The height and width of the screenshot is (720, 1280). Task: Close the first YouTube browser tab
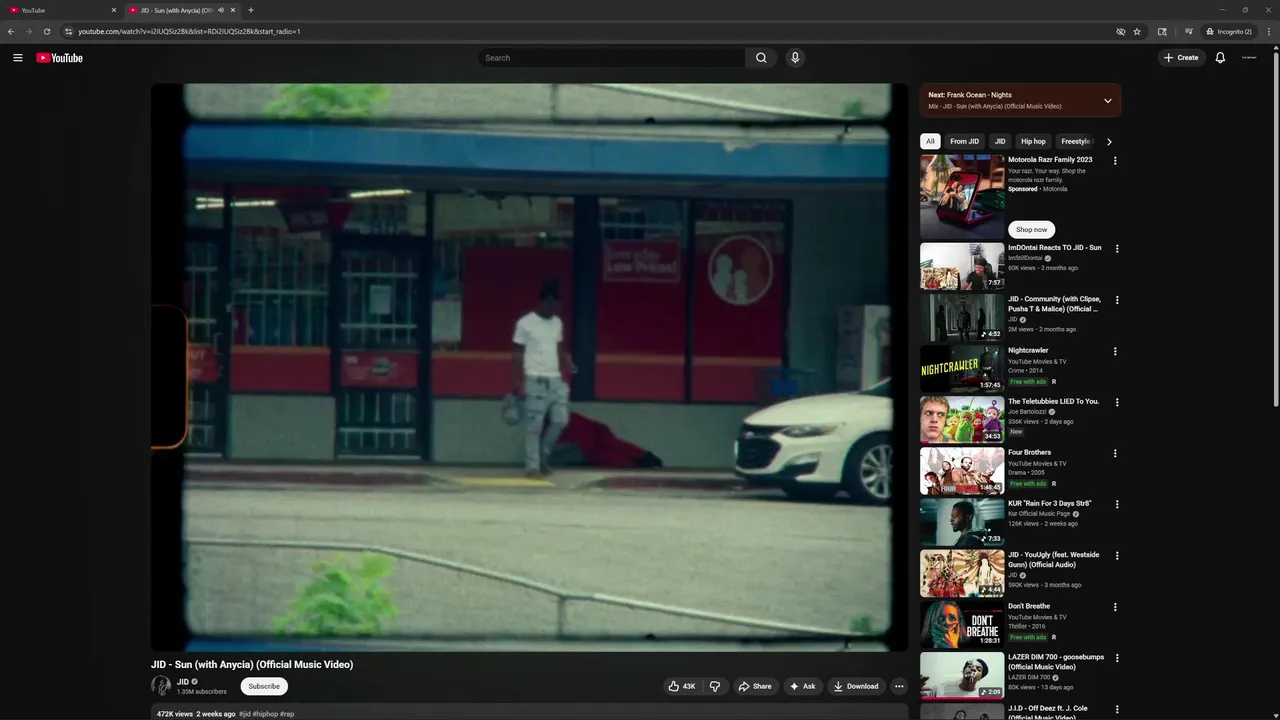(x=114, y=10)
